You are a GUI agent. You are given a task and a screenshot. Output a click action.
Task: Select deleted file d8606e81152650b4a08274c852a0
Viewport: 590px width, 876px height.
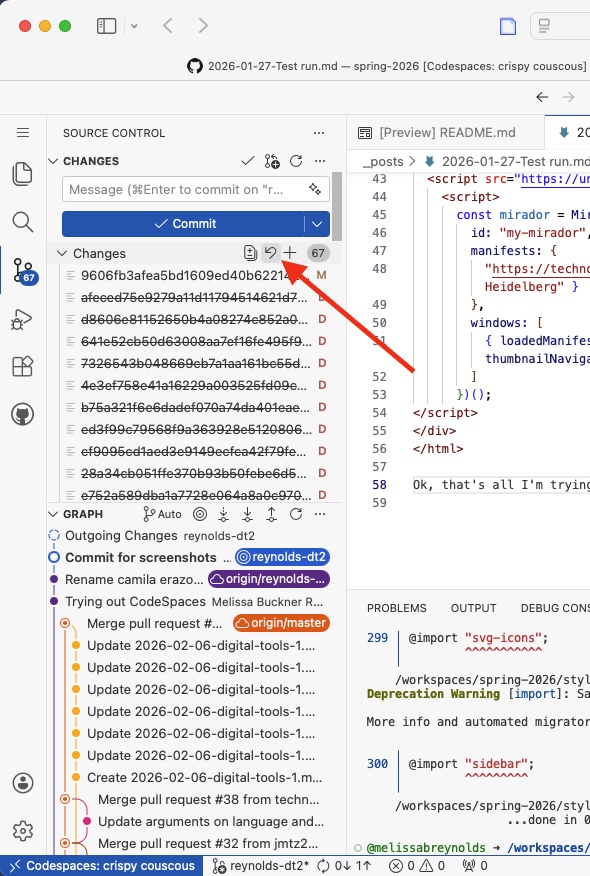tap(196, 319)
